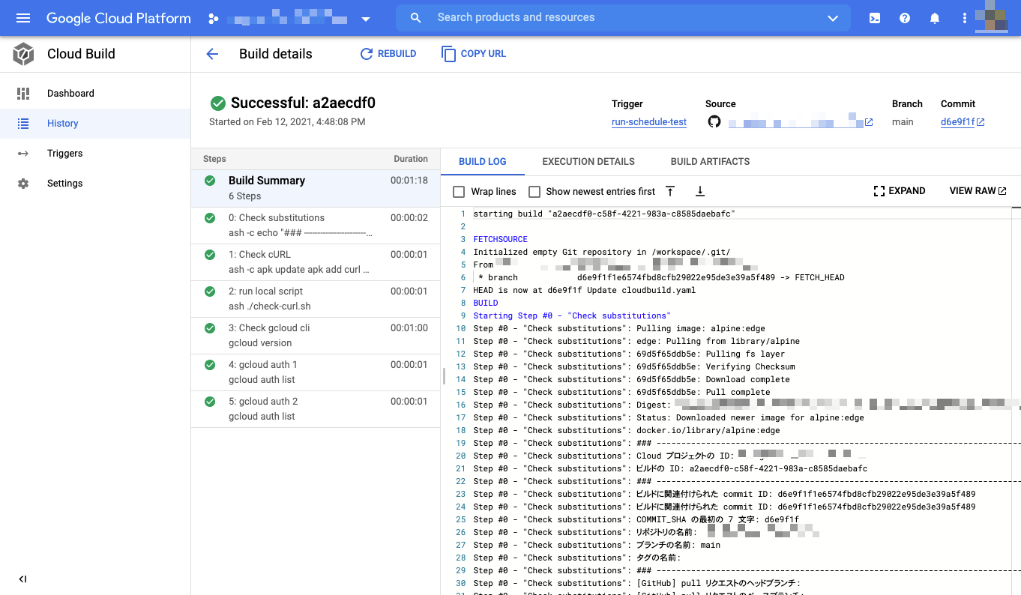This screenshot has width=1021, height=595.
Task: Click the project selector hexagon icon
Action: click(x=213, y=19)
